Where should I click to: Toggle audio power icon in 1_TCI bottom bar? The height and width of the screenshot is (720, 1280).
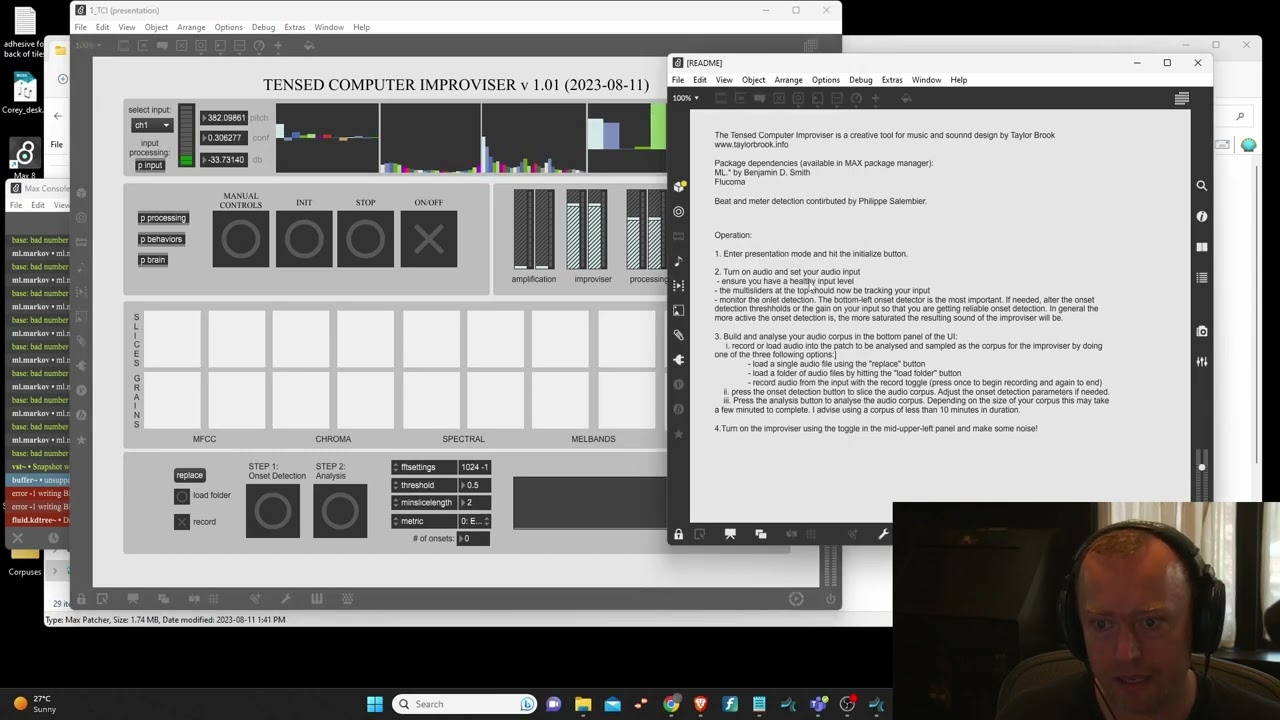830,599
